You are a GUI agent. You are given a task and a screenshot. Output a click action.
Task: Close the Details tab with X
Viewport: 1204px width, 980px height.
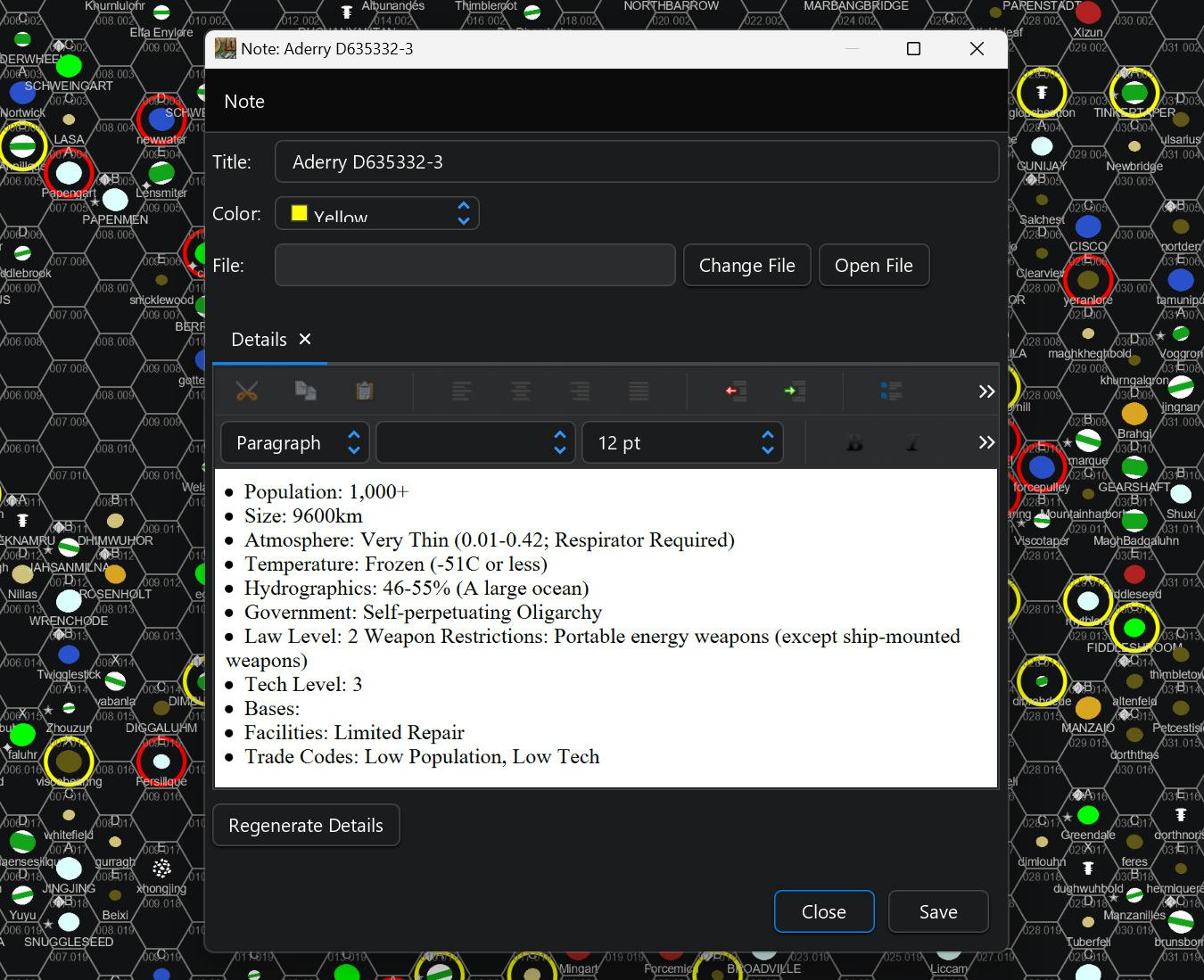coord(305,339)
